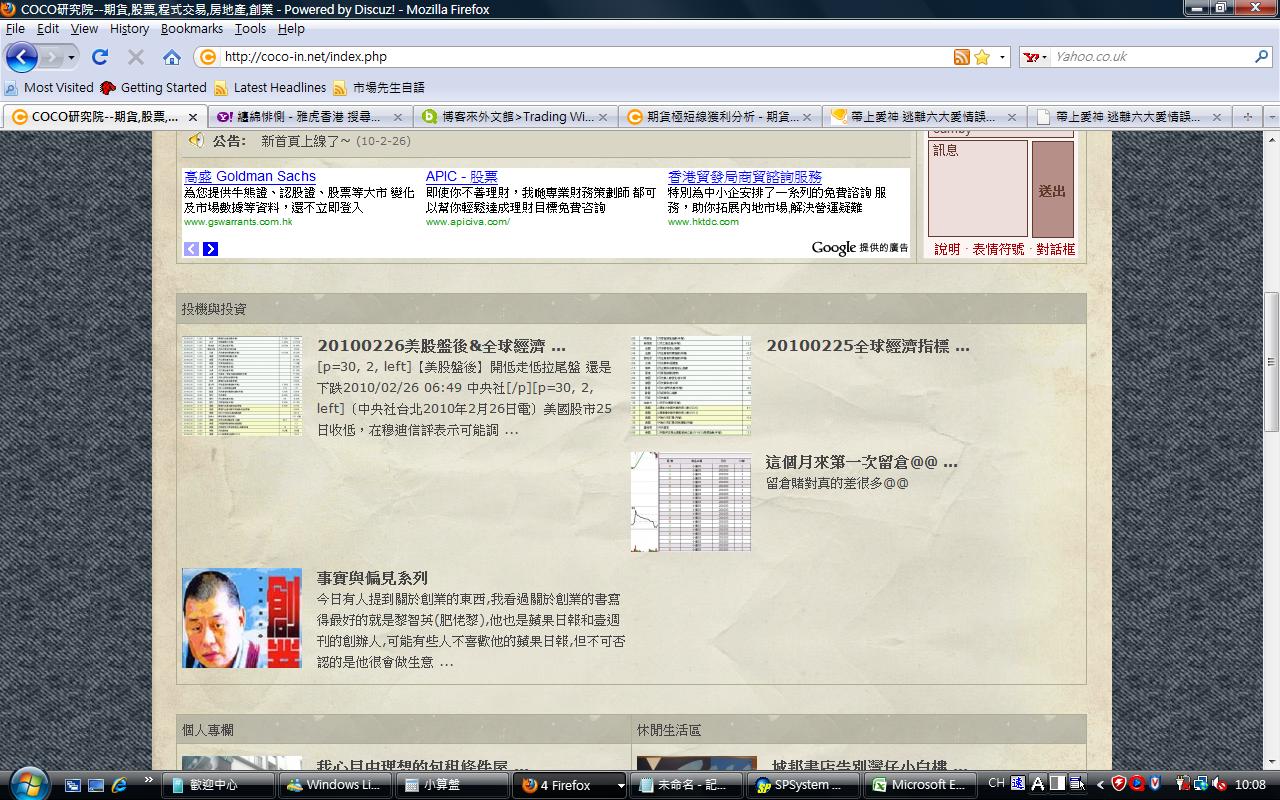Click the Stop loading X icon

tap(136, 57)
